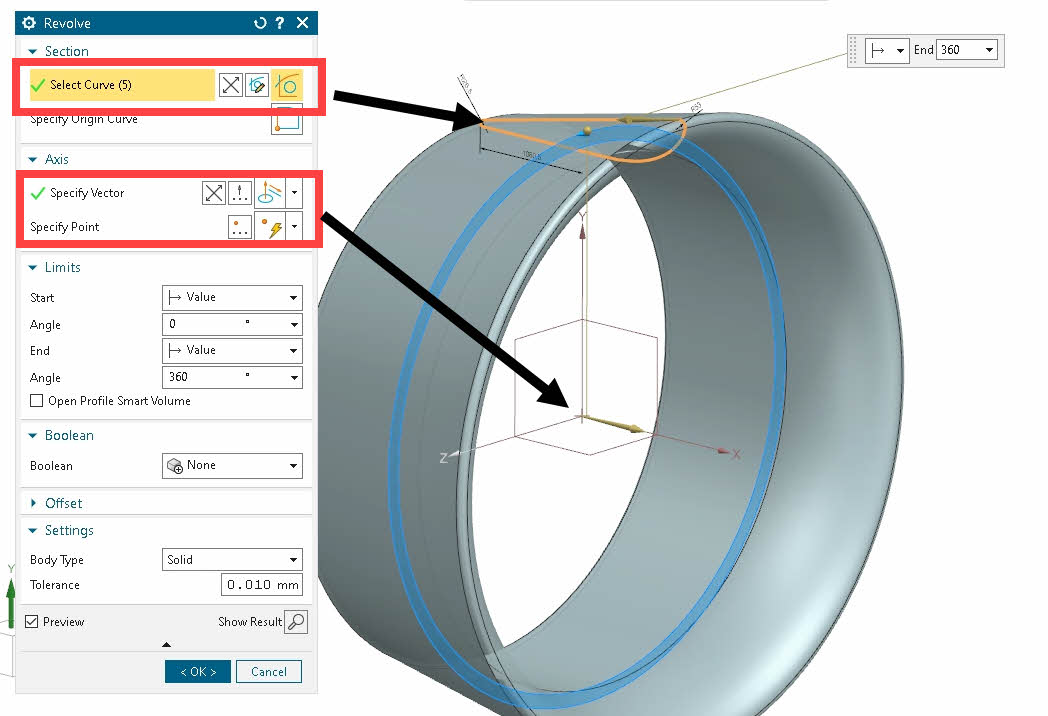Screen dimensions: 1048x716
Task: Select the curve editing icon beside Select Curve
Action: [257, 85]
